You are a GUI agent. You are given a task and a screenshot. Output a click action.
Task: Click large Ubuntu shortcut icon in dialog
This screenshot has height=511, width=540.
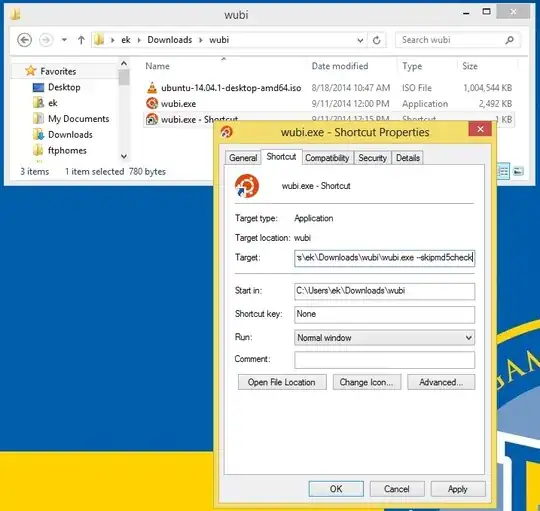click(x=247, y=186)
